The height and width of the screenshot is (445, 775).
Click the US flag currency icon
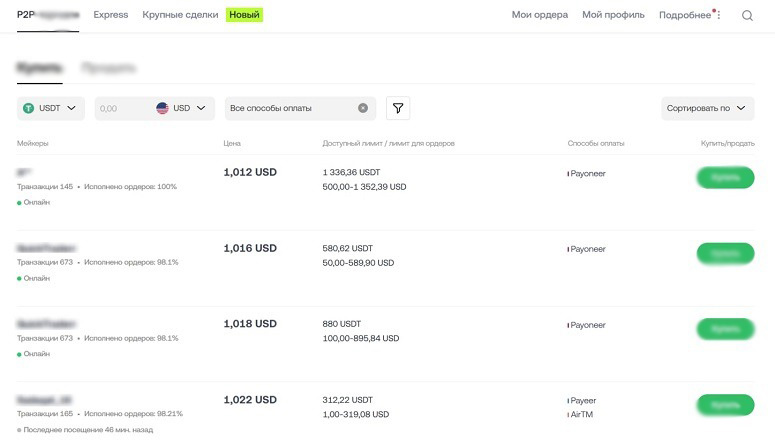162,108
